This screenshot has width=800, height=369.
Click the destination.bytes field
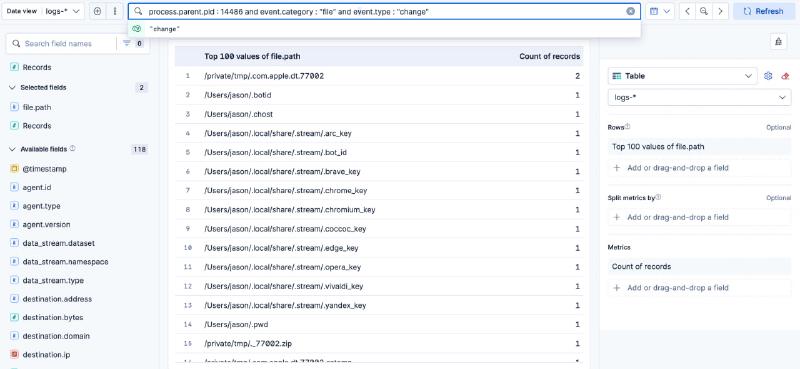click(53, 317)
